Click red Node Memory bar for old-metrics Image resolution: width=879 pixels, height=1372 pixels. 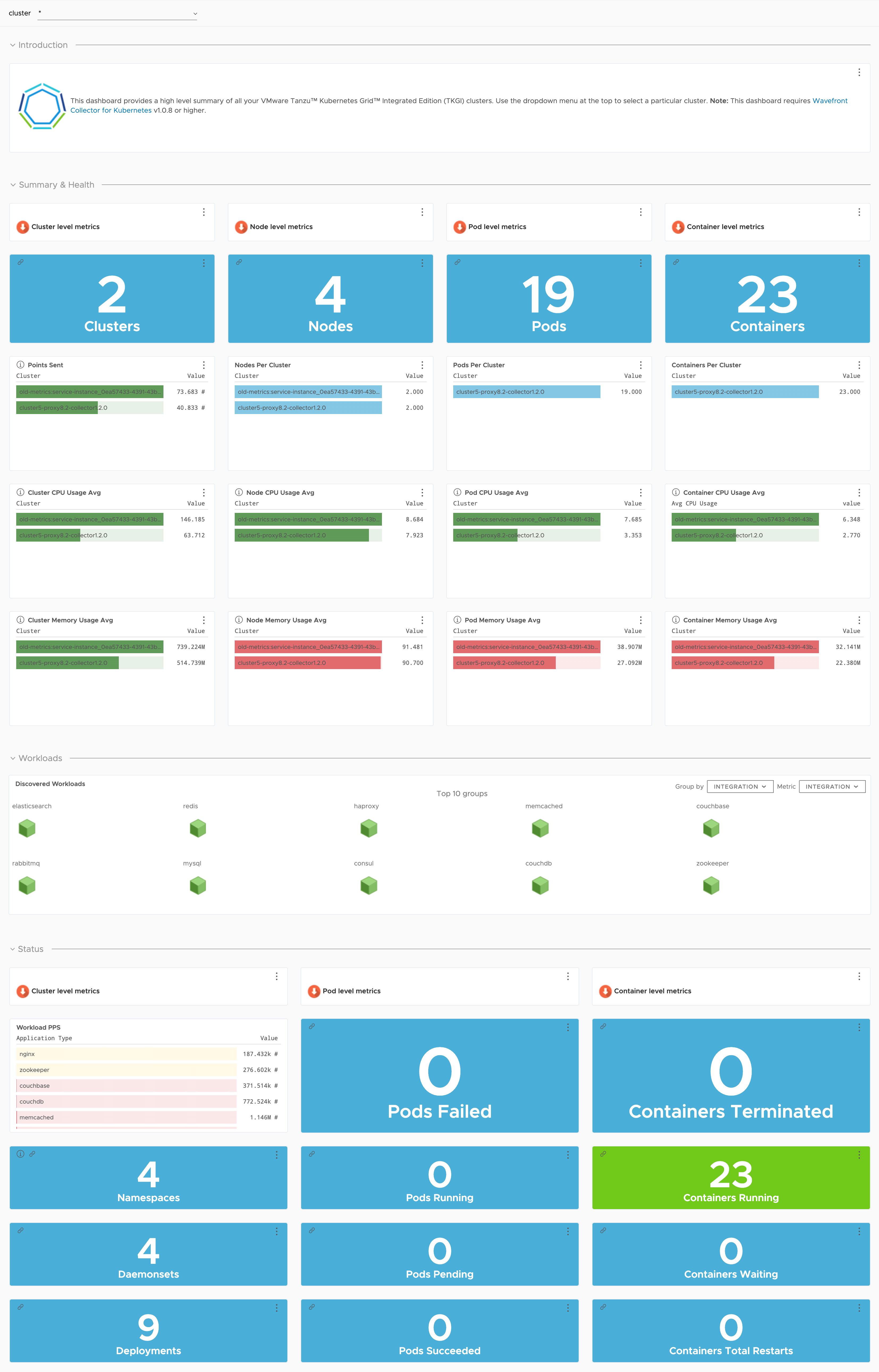308,647
